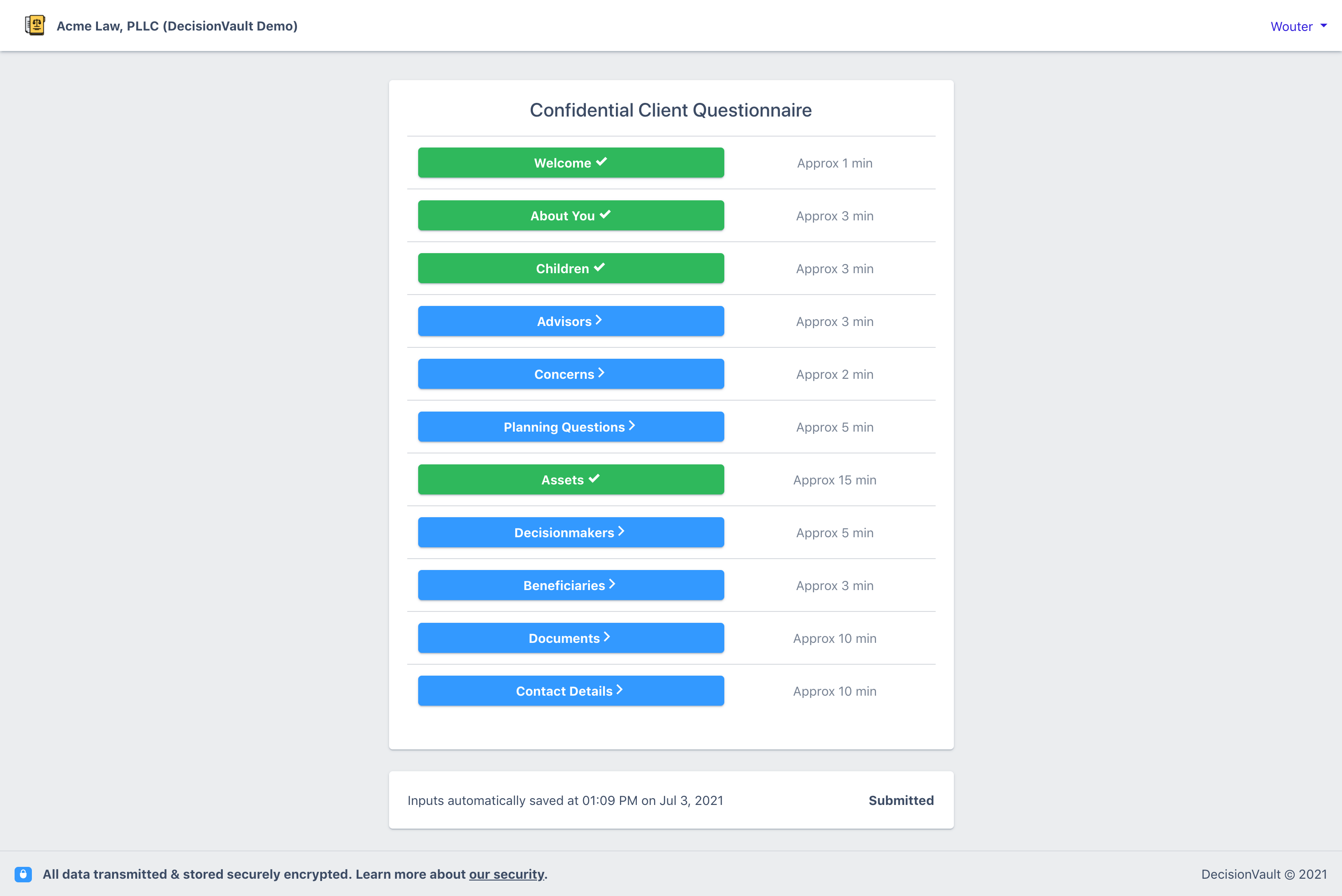Screen dimensions: 1342x896
Task: Click the Submitted status label
Action: tap(901, 800)
